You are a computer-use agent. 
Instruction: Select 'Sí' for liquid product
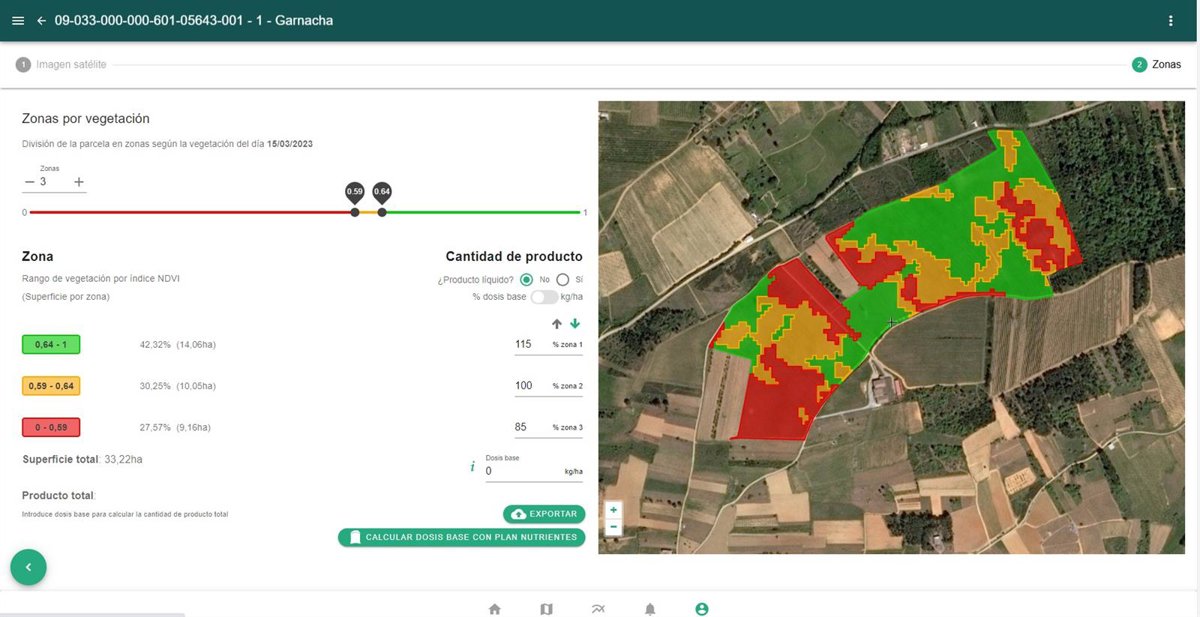pyautogui.click(x=562, y=280)
